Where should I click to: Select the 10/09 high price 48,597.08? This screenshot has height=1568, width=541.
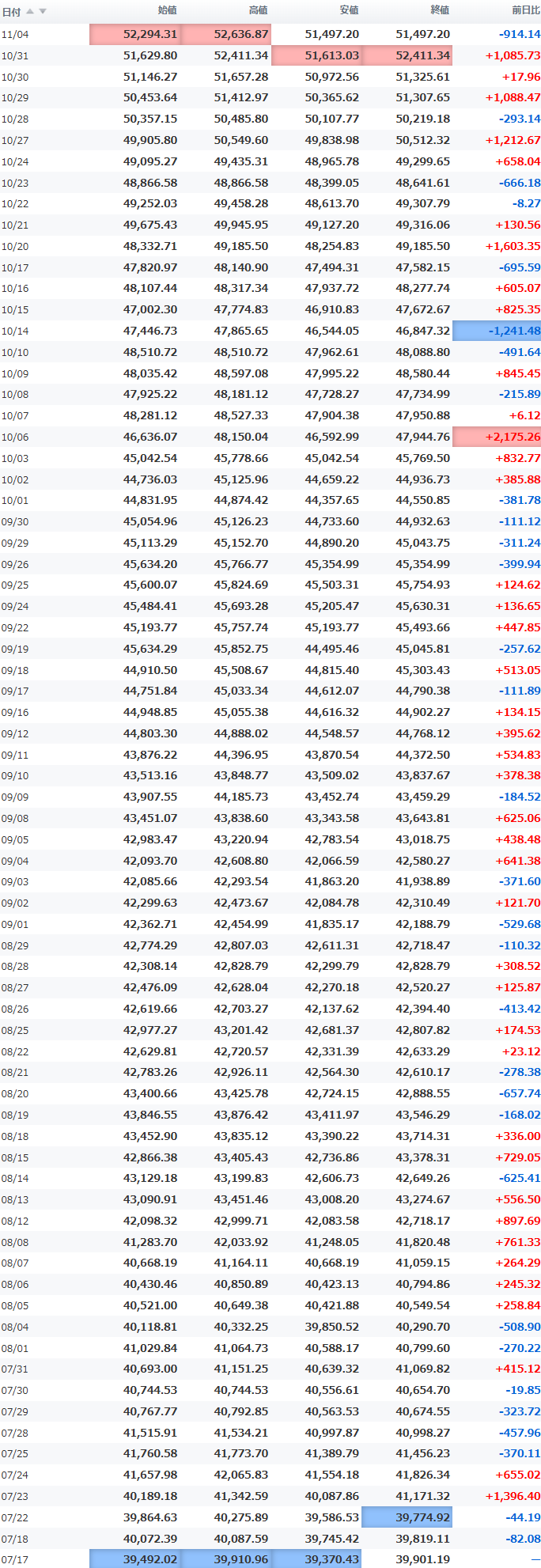click(241, 373)
